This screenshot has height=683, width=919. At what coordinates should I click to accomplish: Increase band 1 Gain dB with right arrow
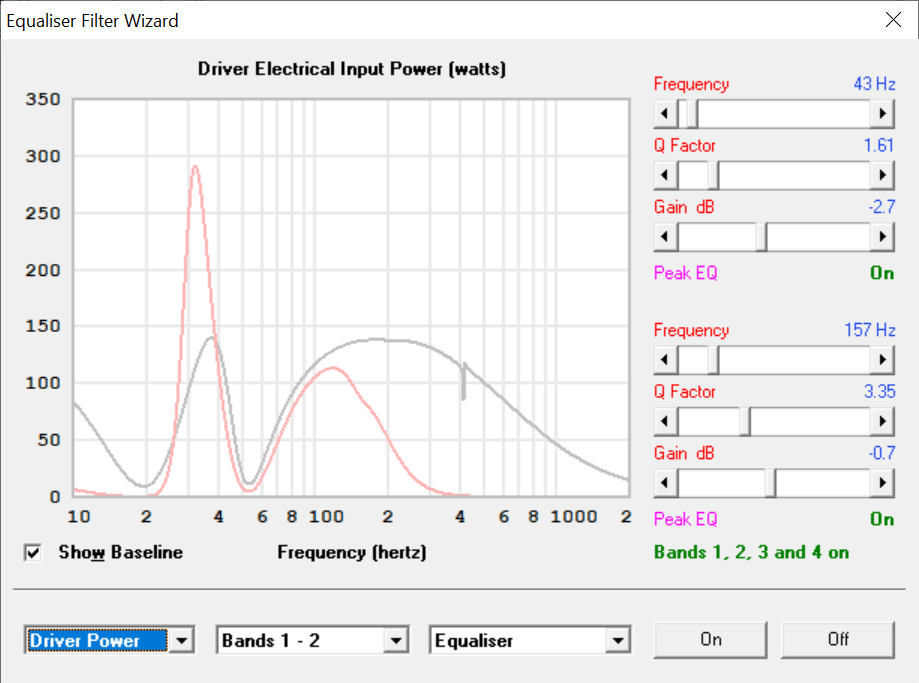pyautogui.click(x=882, y=236)
